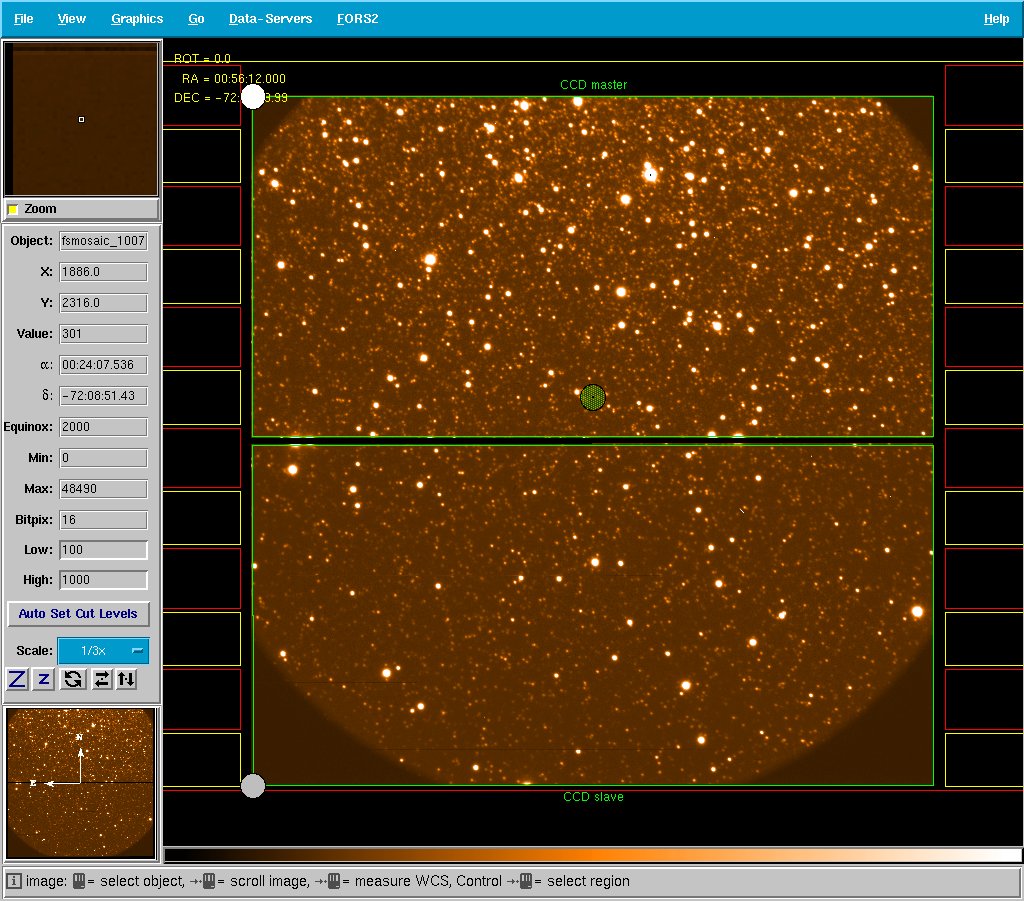Click the High cut level input field
Viewport: 1024px width, 901px height.
tap(103, 580)
